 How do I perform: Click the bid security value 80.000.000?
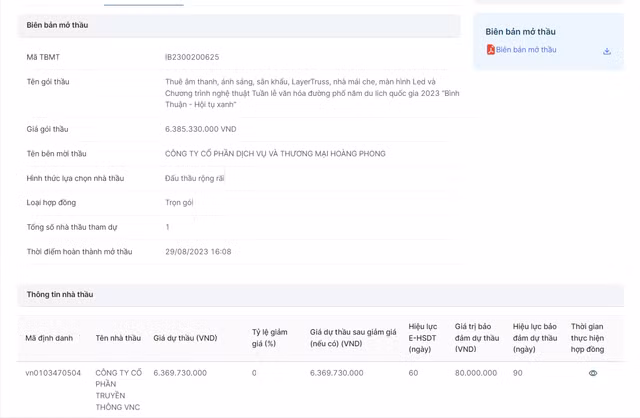point(476,373)
